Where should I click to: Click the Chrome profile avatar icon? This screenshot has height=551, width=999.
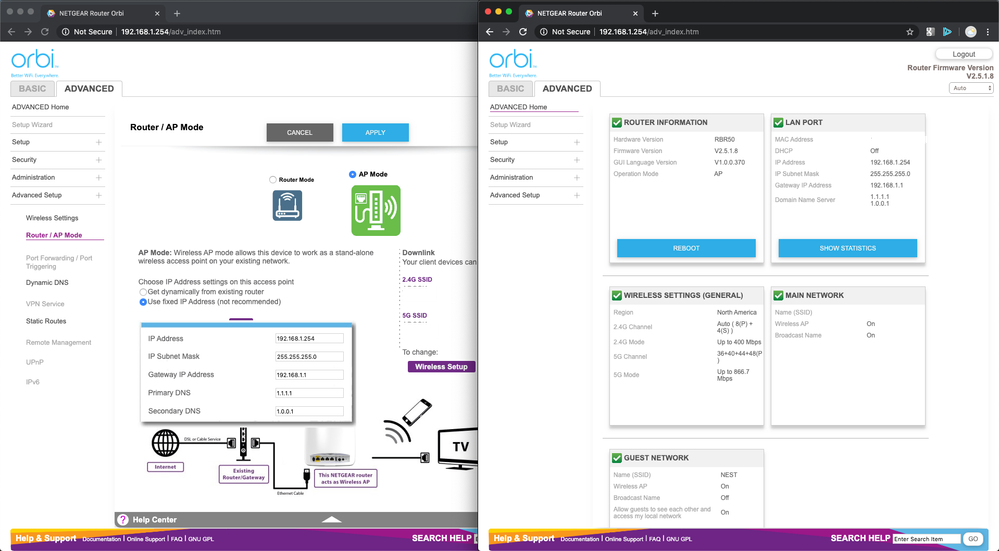coord(970,32)
